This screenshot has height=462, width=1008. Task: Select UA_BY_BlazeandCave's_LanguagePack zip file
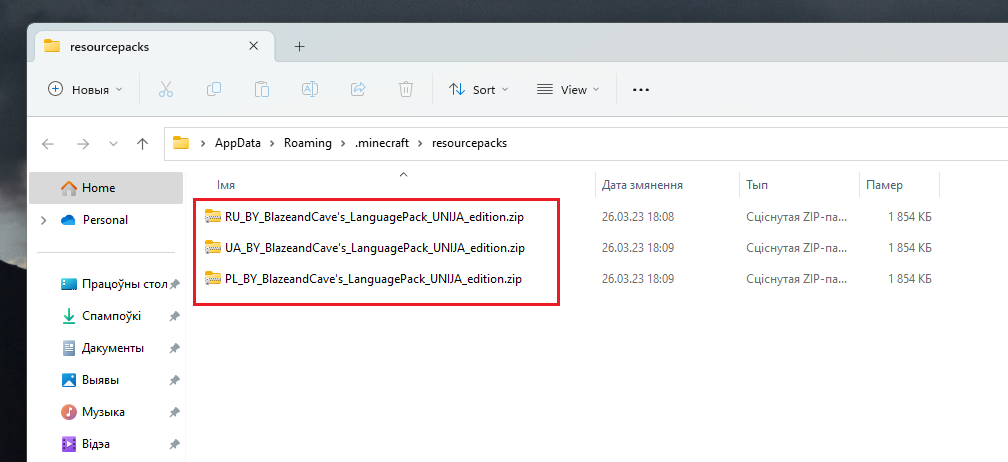click(x=375, y=247)
